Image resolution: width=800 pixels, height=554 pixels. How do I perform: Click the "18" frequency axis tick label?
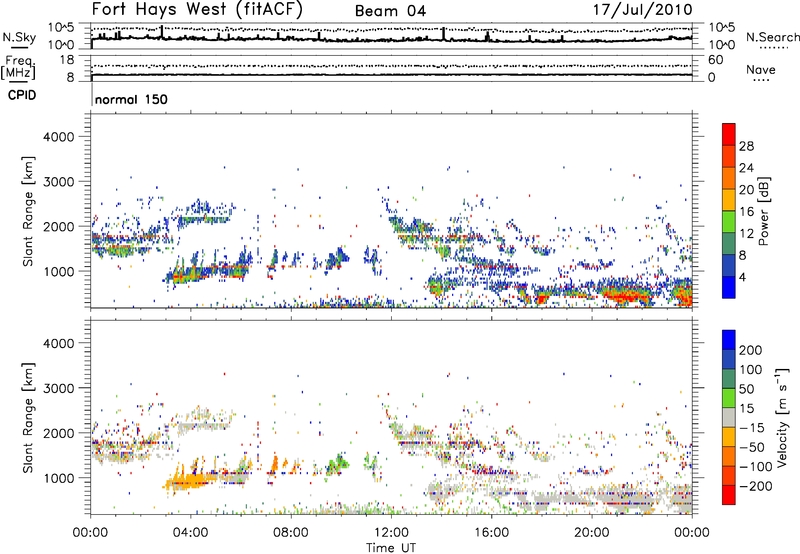point(67,60)
